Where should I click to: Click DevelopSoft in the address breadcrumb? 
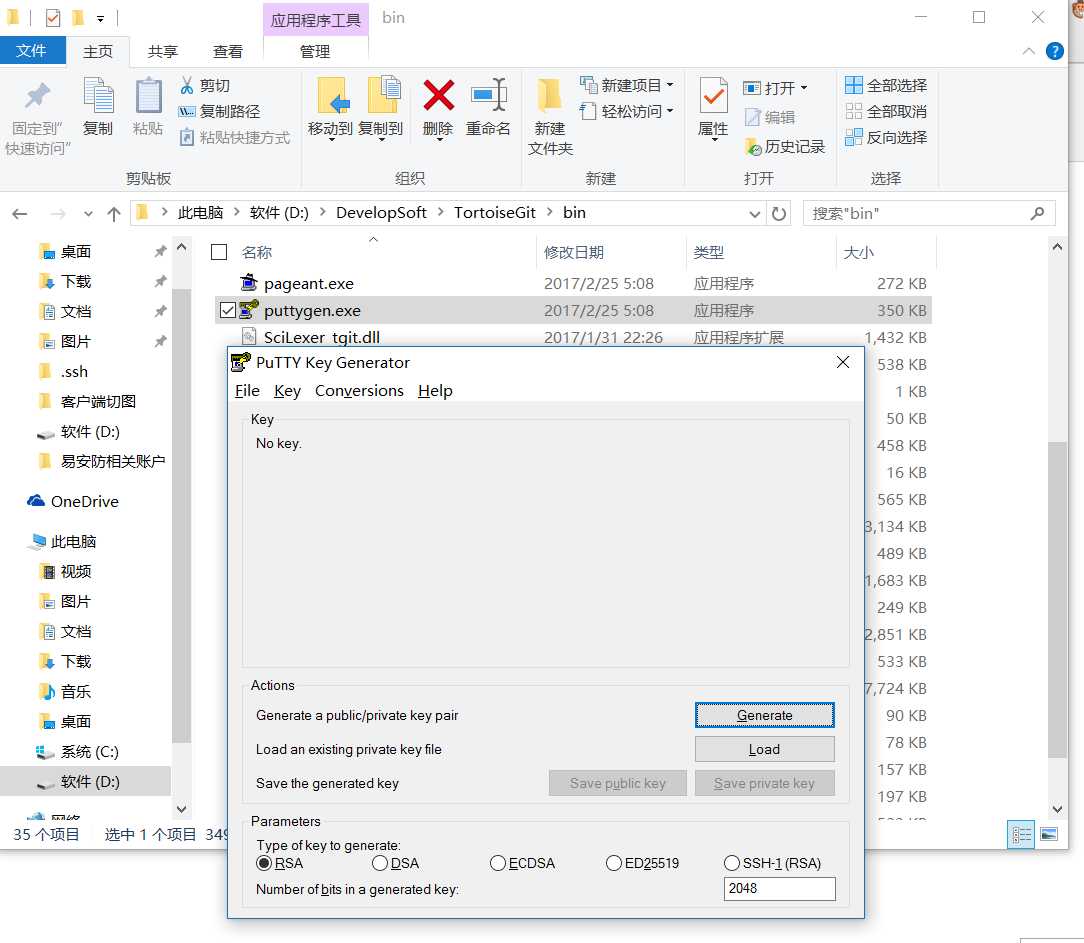381,213
